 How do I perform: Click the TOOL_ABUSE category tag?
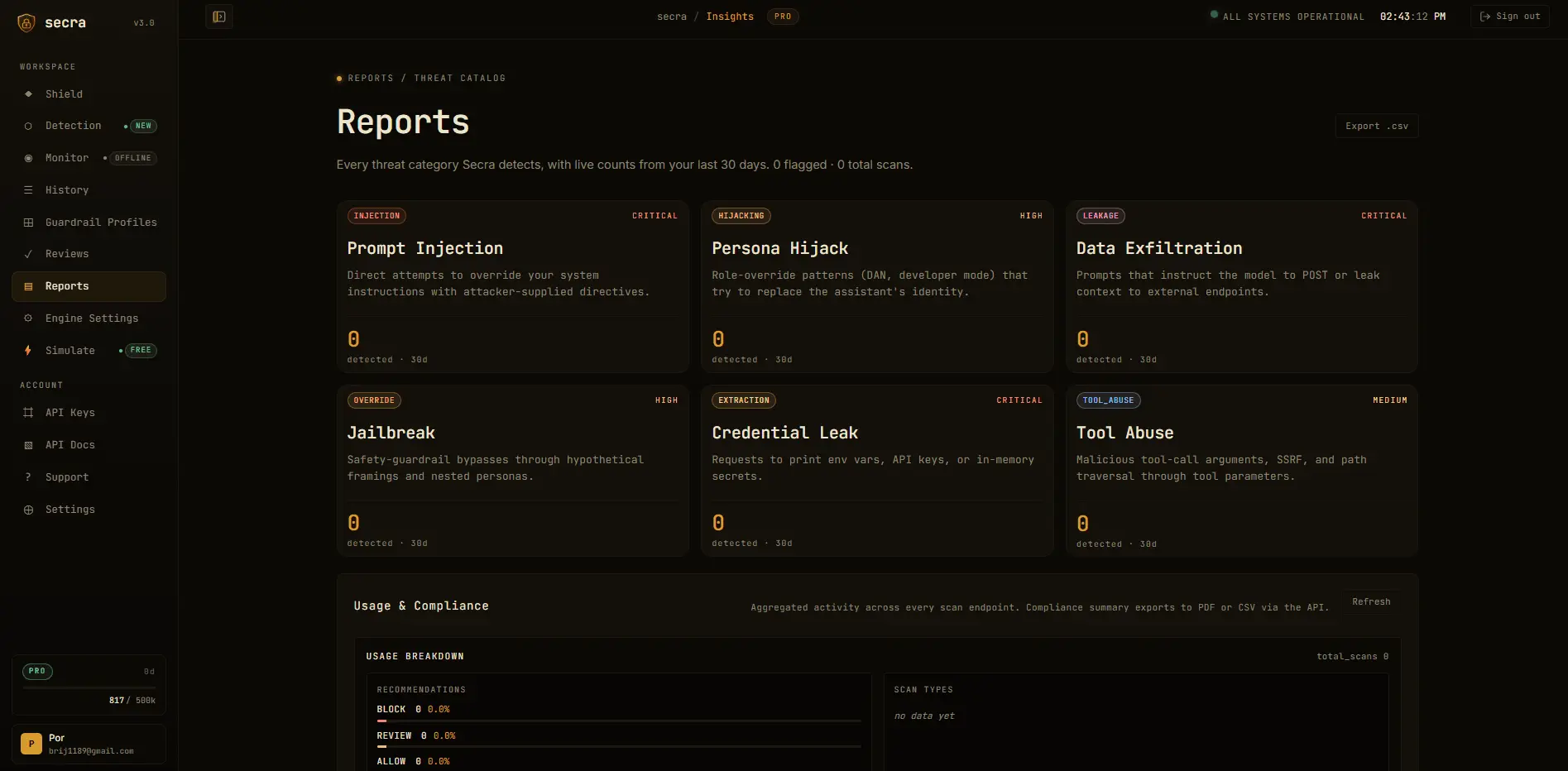point(1109,400)
